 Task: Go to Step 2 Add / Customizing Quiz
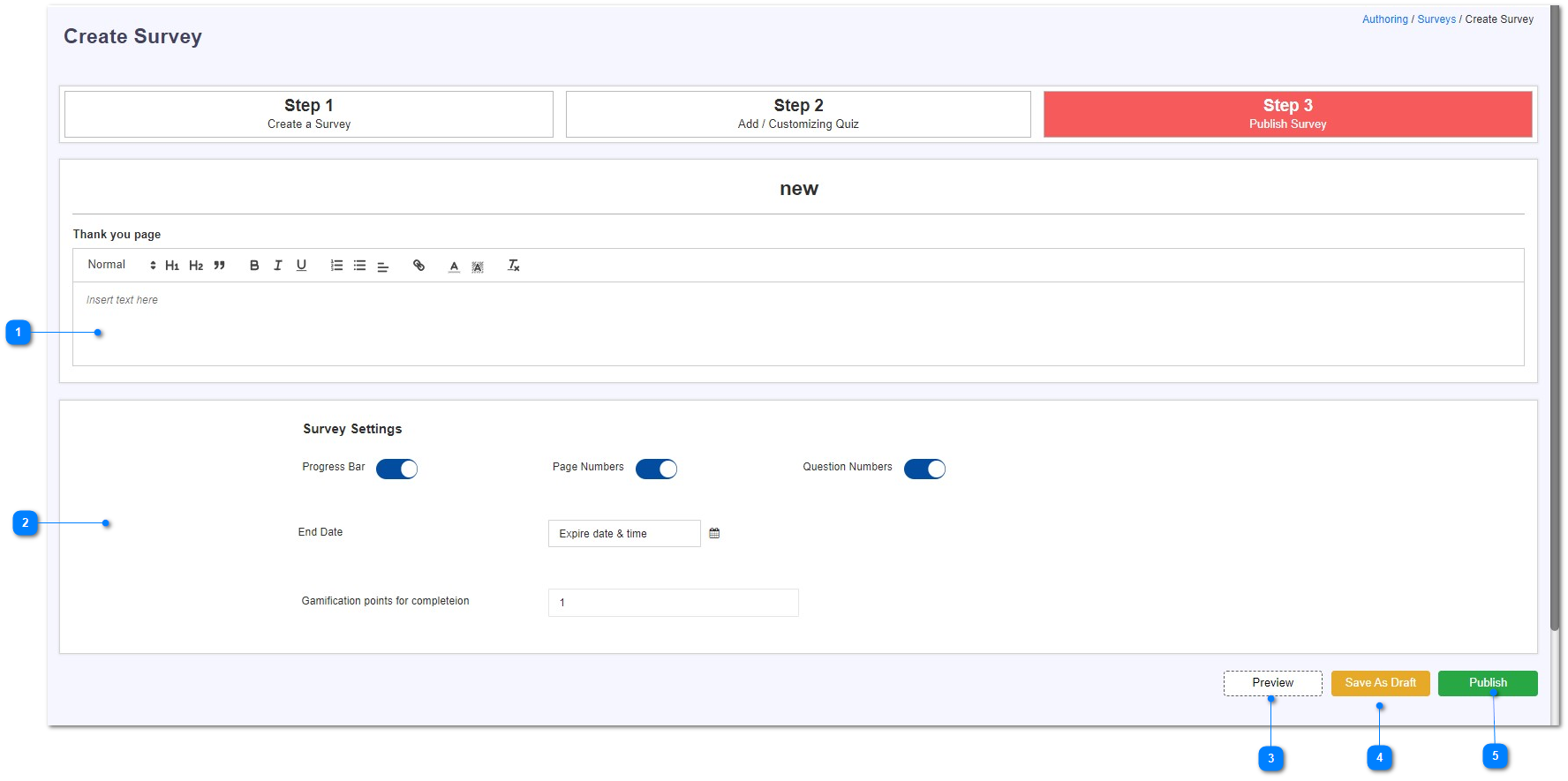tap(798, 114)
